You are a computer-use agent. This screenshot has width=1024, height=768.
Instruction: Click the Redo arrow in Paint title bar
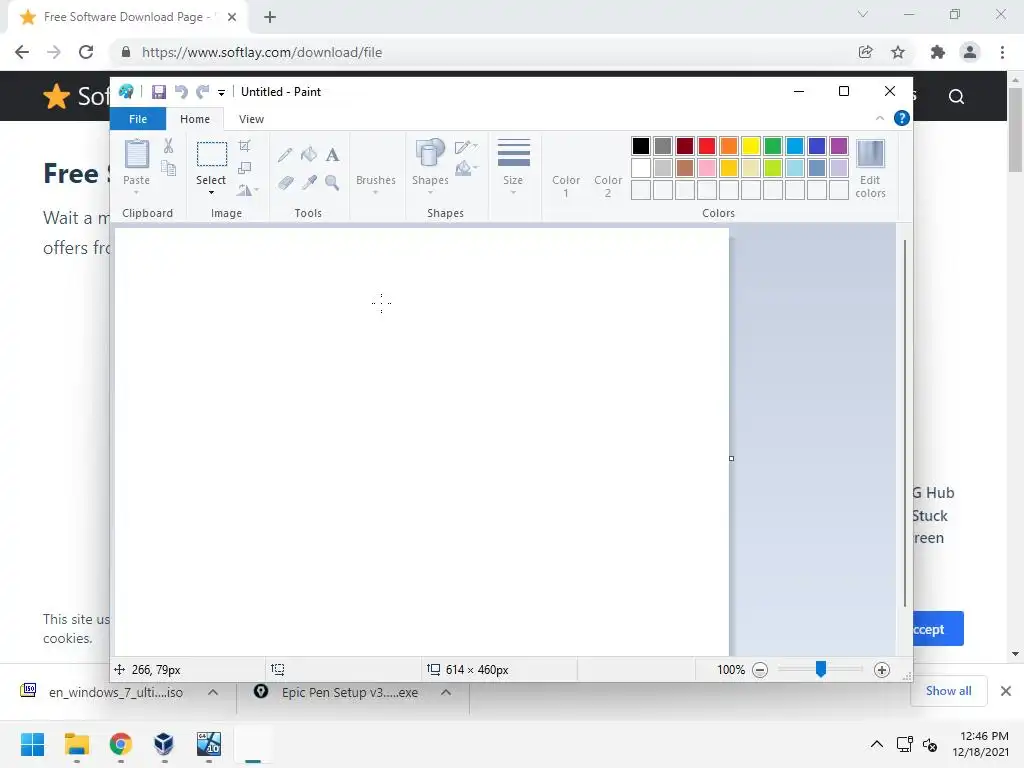pos(203,92)
